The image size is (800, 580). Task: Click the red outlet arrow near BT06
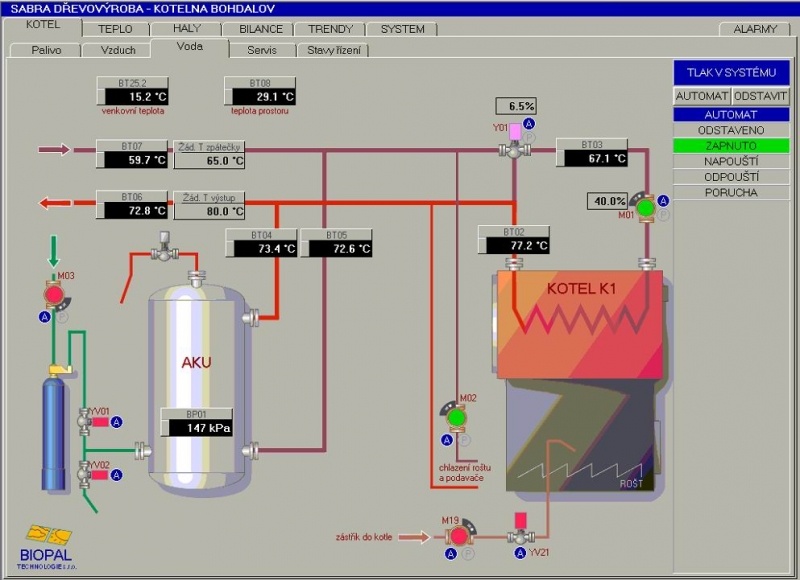point(55,203)
